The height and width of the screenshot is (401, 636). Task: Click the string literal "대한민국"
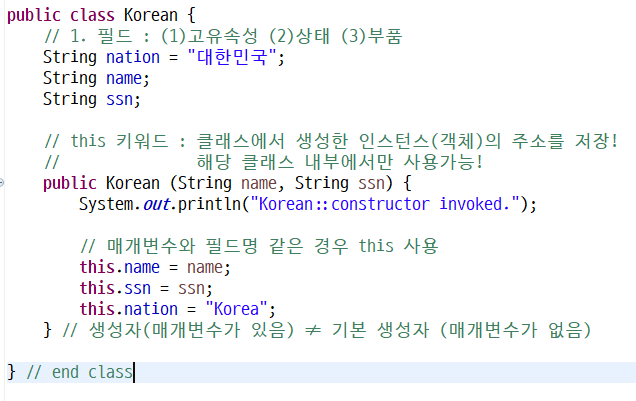click(x=232, y=57)
